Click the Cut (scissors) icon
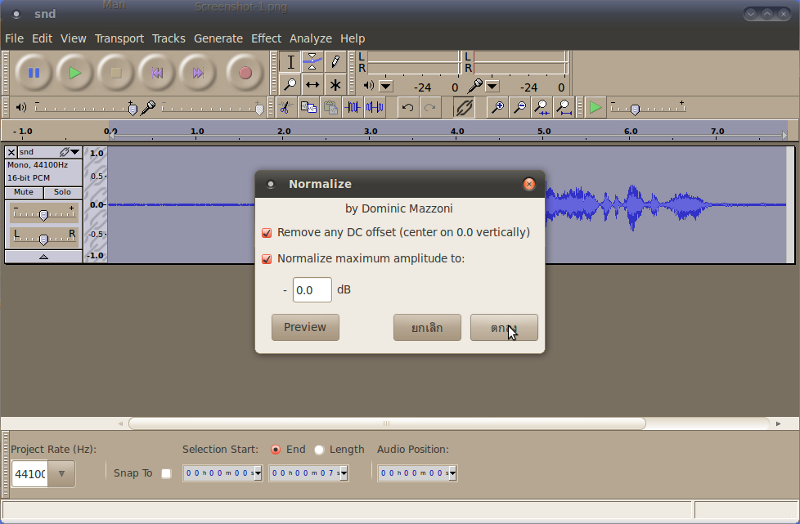Screen dimensions: 800x524 tap(285, 108)
